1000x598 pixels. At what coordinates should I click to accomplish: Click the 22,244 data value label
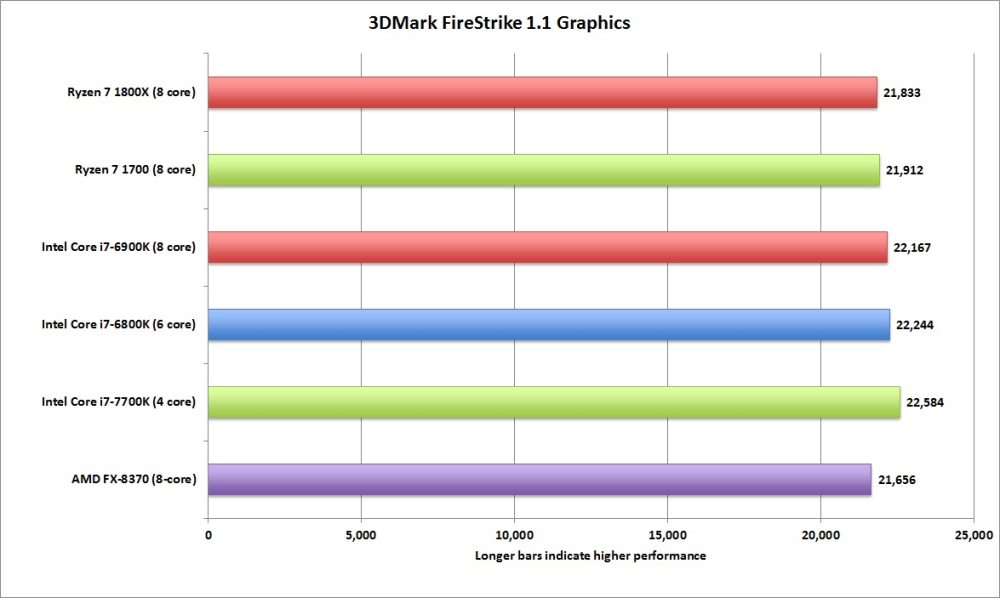[915, 325]
